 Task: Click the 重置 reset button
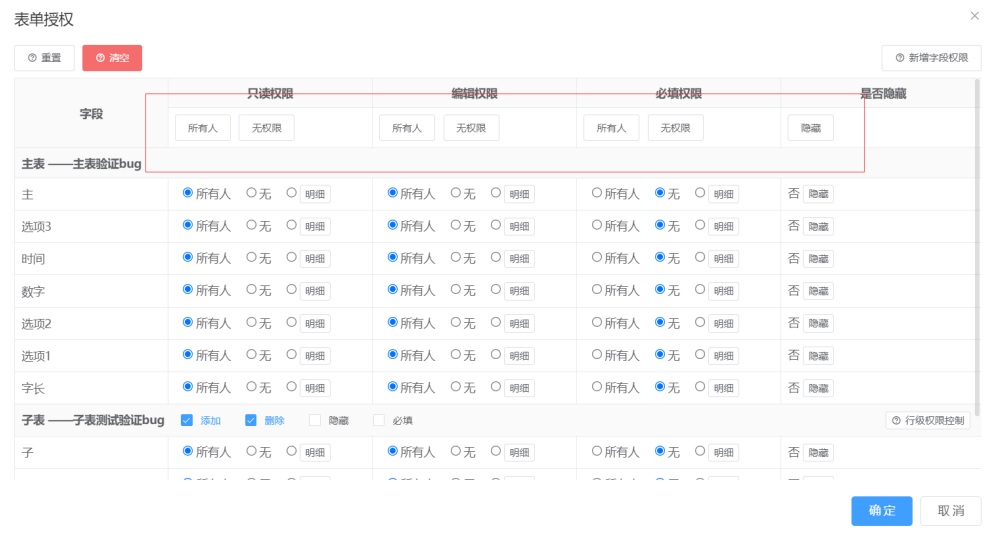[44, 58]
